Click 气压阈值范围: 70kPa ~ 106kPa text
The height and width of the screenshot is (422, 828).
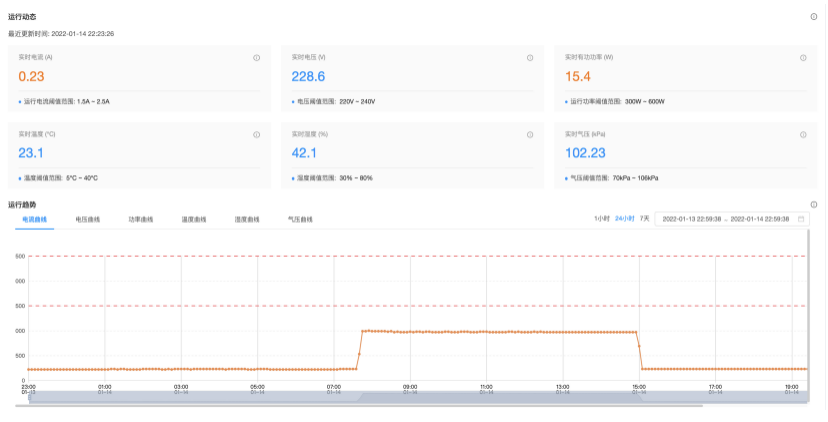tap(614, 178)
